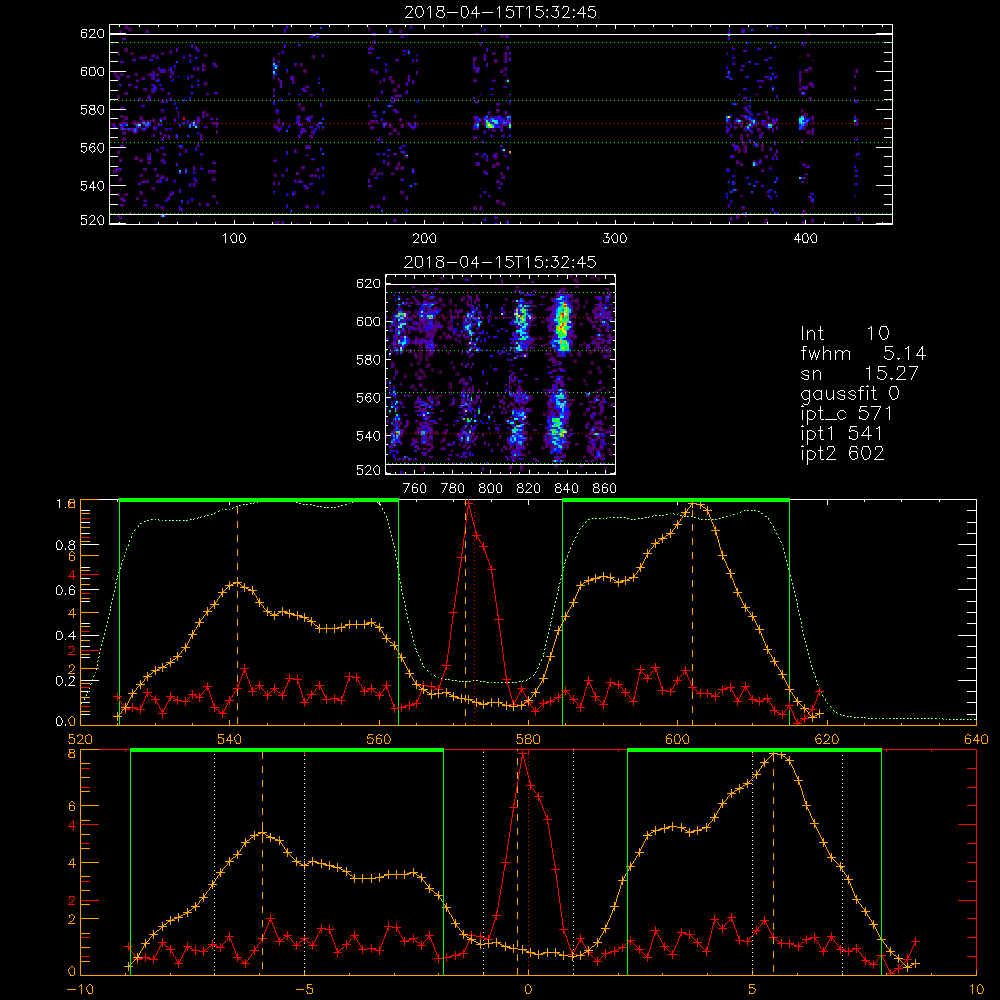Viewport: 1000px width, 1000px height.
Task: Click the '5' x-axis label of bottom plot
Action: 753,990
